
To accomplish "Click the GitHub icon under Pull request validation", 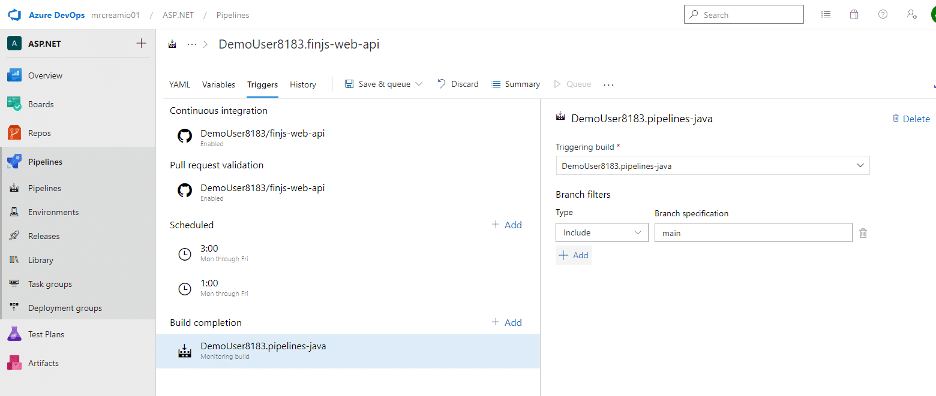I will [x=185, y=191].
